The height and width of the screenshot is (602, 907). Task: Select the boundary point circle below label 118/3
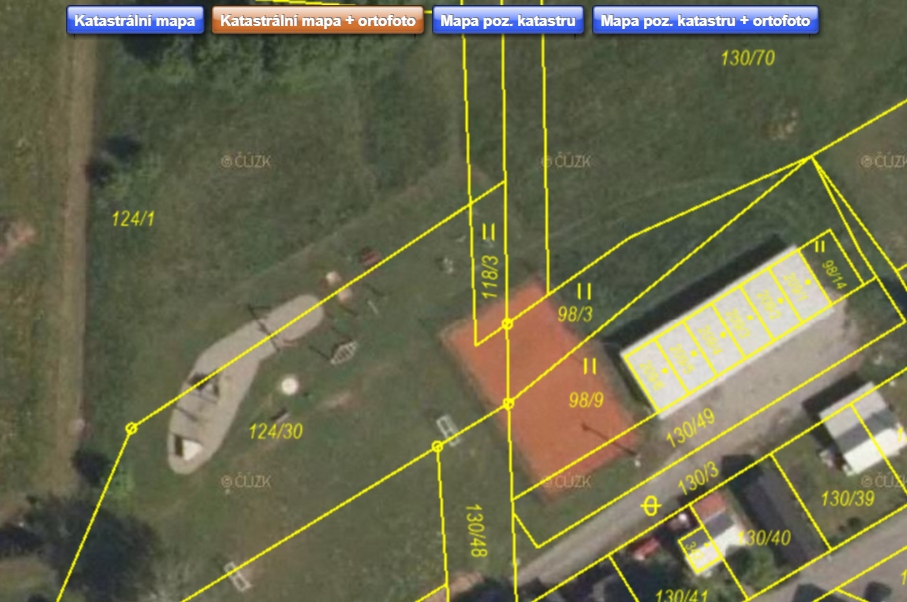[507, 324]
